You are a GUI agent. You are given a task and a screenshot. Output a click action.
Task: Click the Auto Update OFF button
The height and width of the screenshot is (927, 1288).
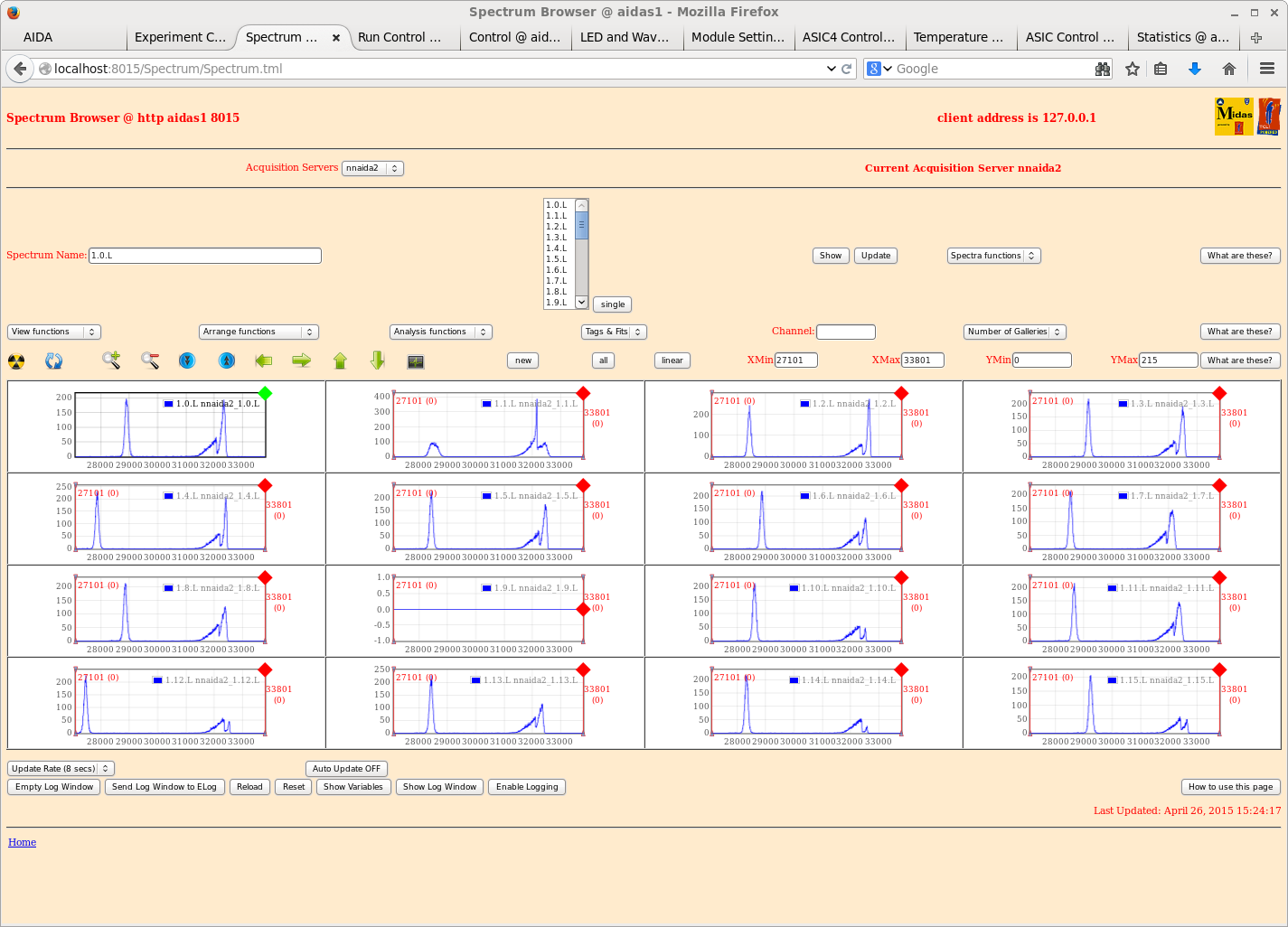pos(346,769)
